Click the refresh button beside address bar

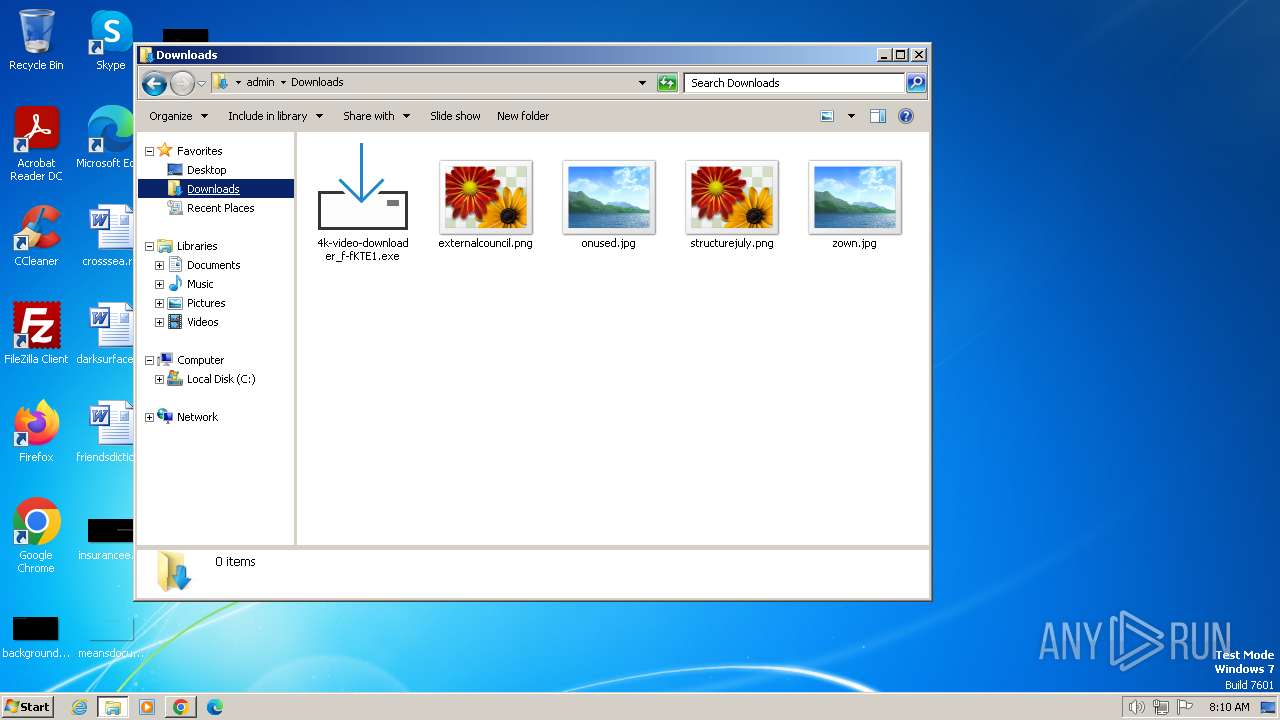tap(667, 83)
